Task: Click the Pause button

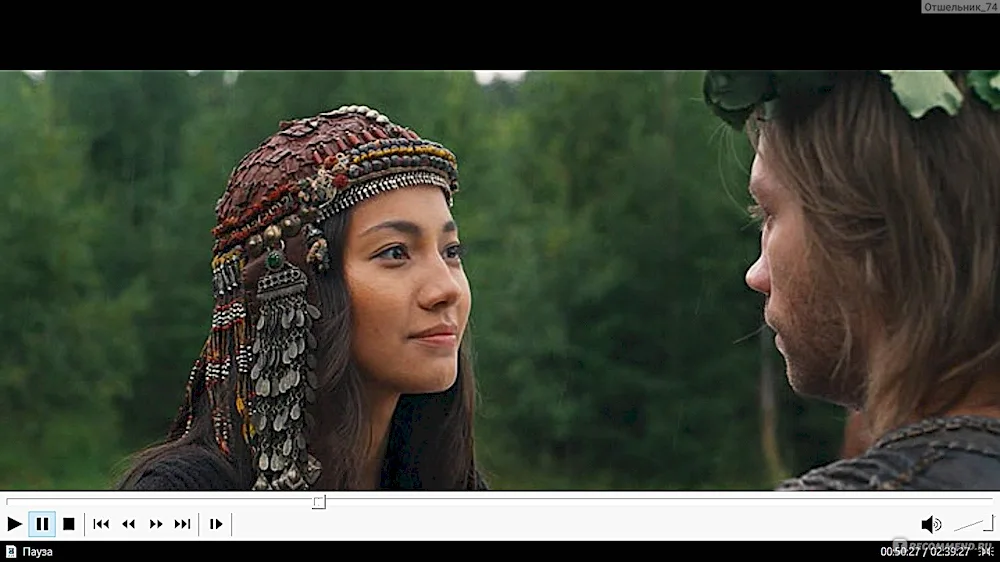Action: tap(42, 524)
